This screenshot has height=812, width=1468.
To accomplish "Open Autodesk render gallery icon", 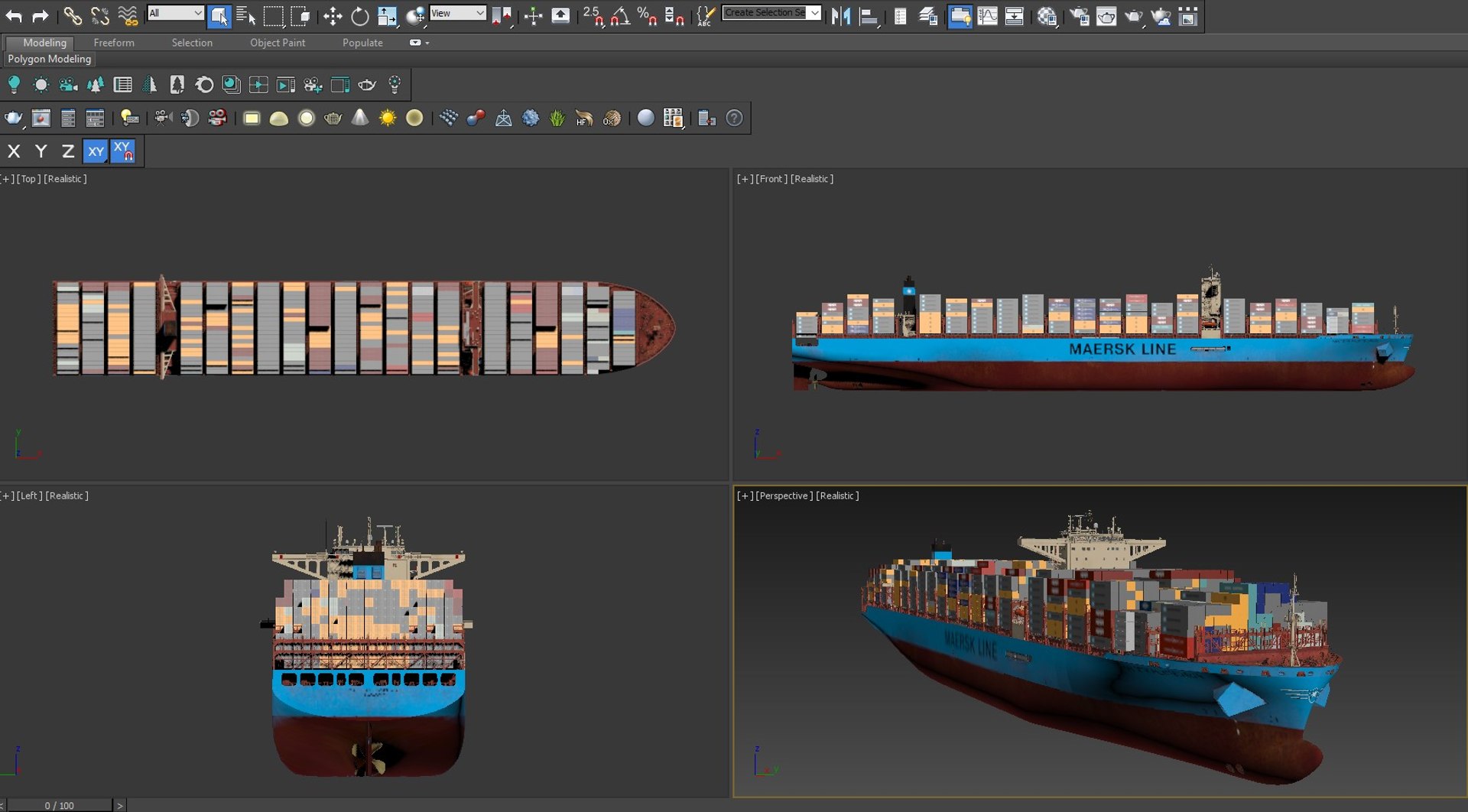I will pos(1188,16).
